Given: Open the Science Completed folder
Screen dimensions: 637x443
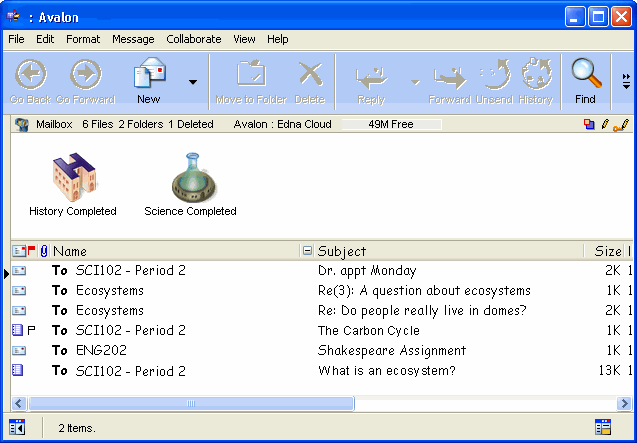Looking at the screenshot, I should (x=190, y=178).
